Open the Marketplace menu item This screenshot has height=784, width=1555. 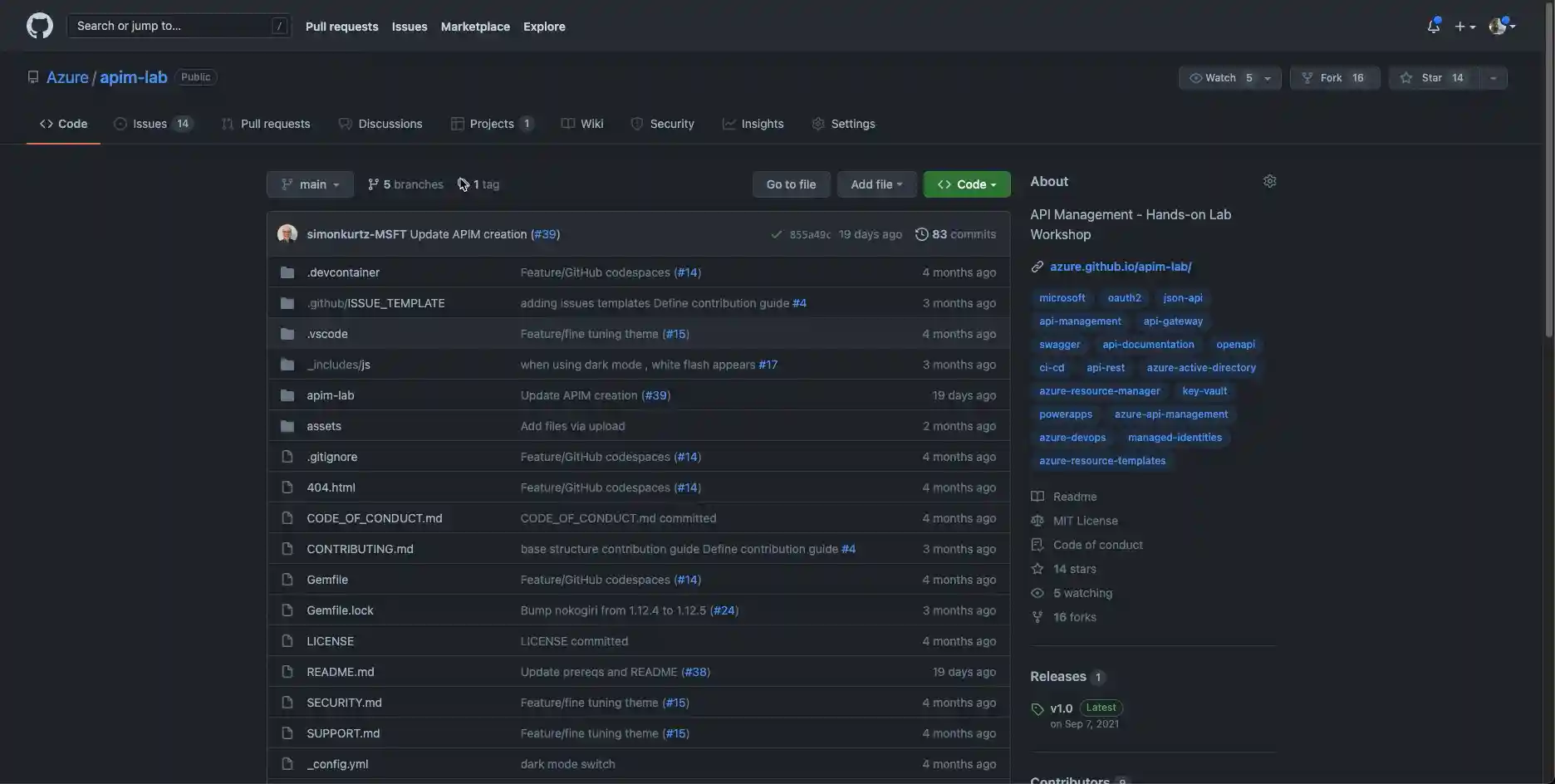tap(475, 26)
